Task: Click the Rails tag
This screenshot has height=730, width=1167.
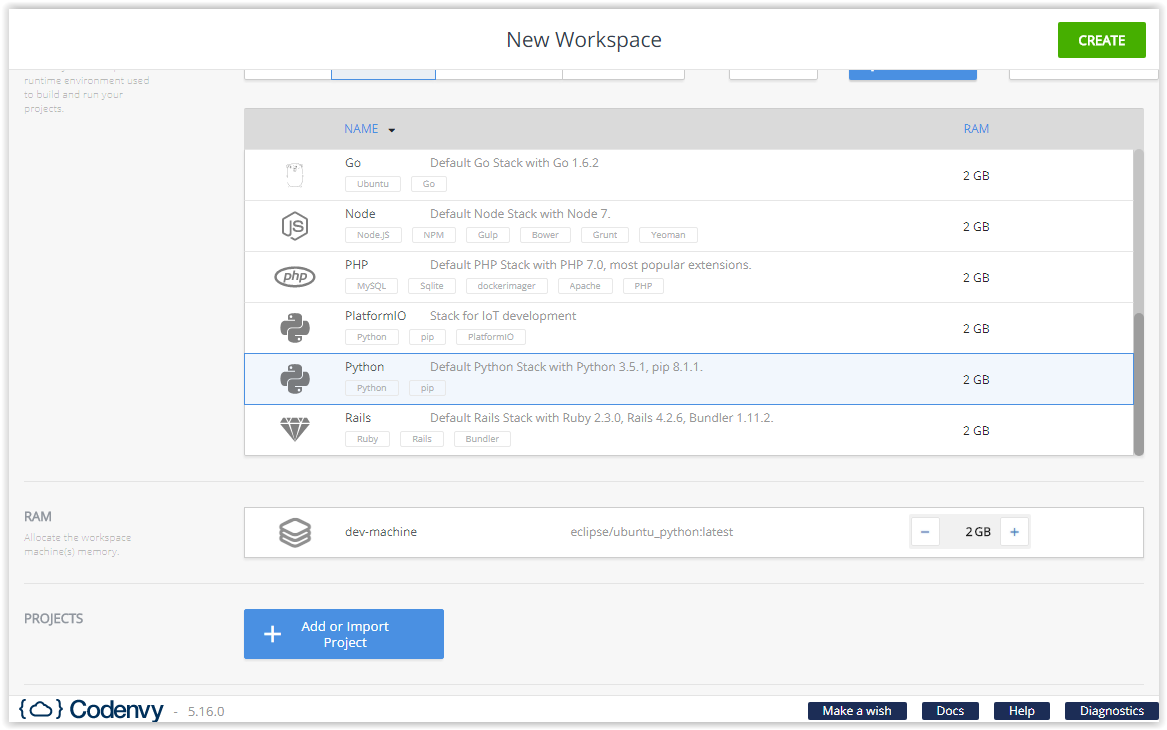Action: coord(422,439)
